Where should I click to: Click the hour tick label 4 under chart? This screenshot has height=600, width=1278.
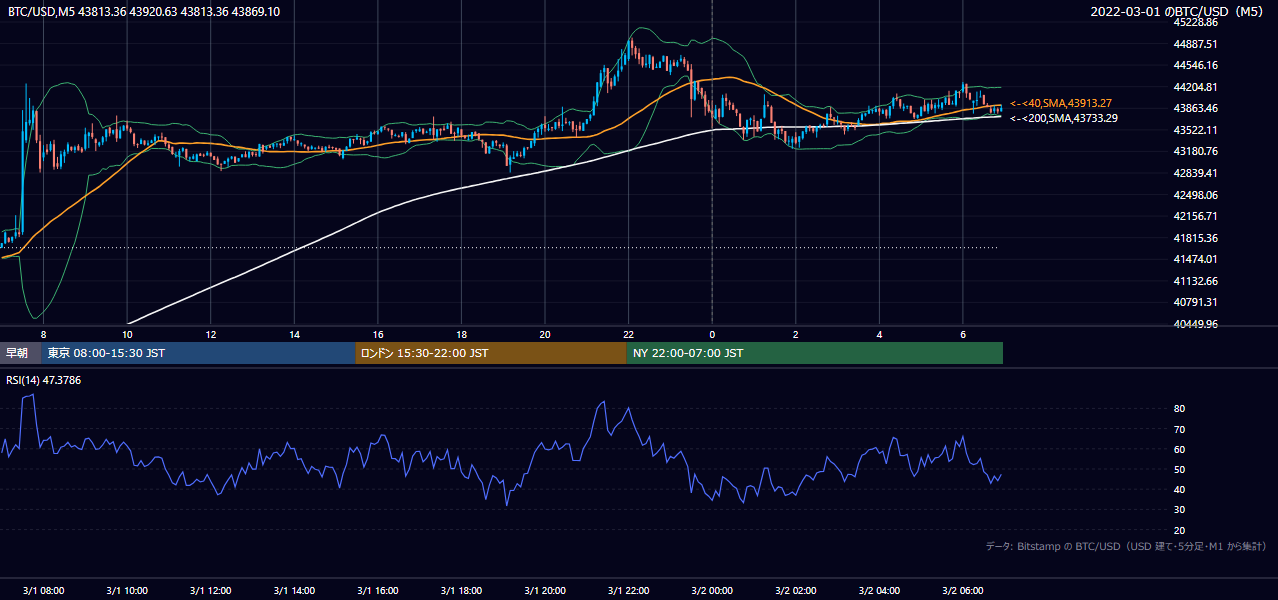(x=879, y=334)
